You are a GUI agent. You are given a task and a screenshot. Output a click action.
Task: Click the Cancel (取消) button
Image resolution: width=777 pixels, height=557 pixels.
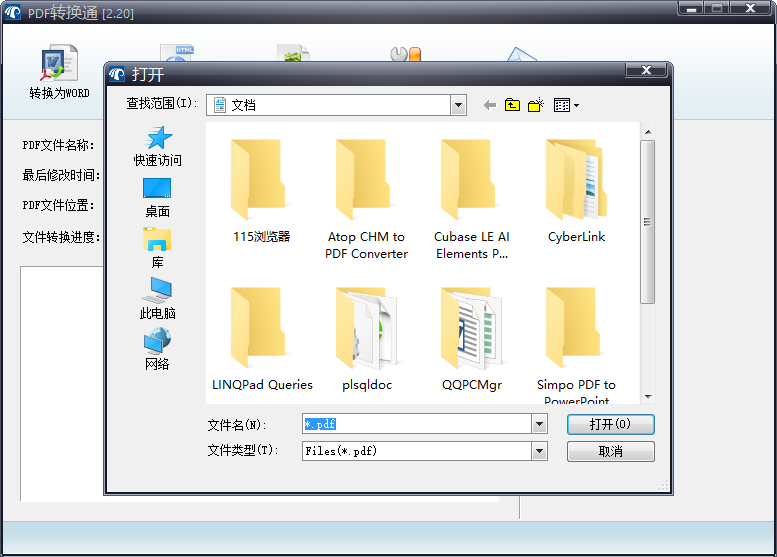click(x=610, y=451)
